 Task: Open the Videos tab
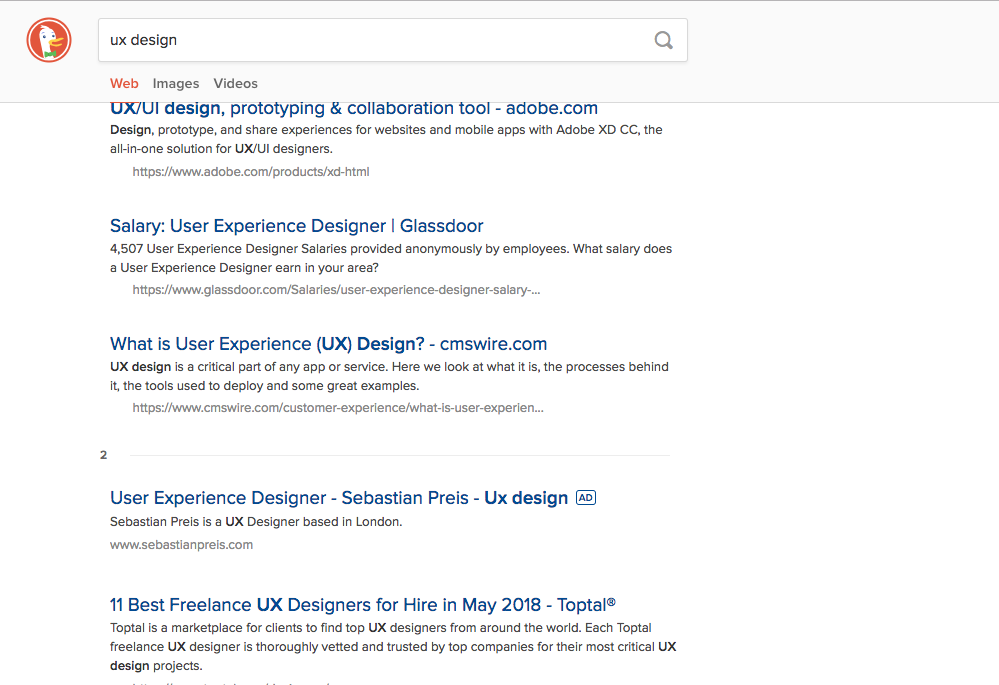(235, 84)
